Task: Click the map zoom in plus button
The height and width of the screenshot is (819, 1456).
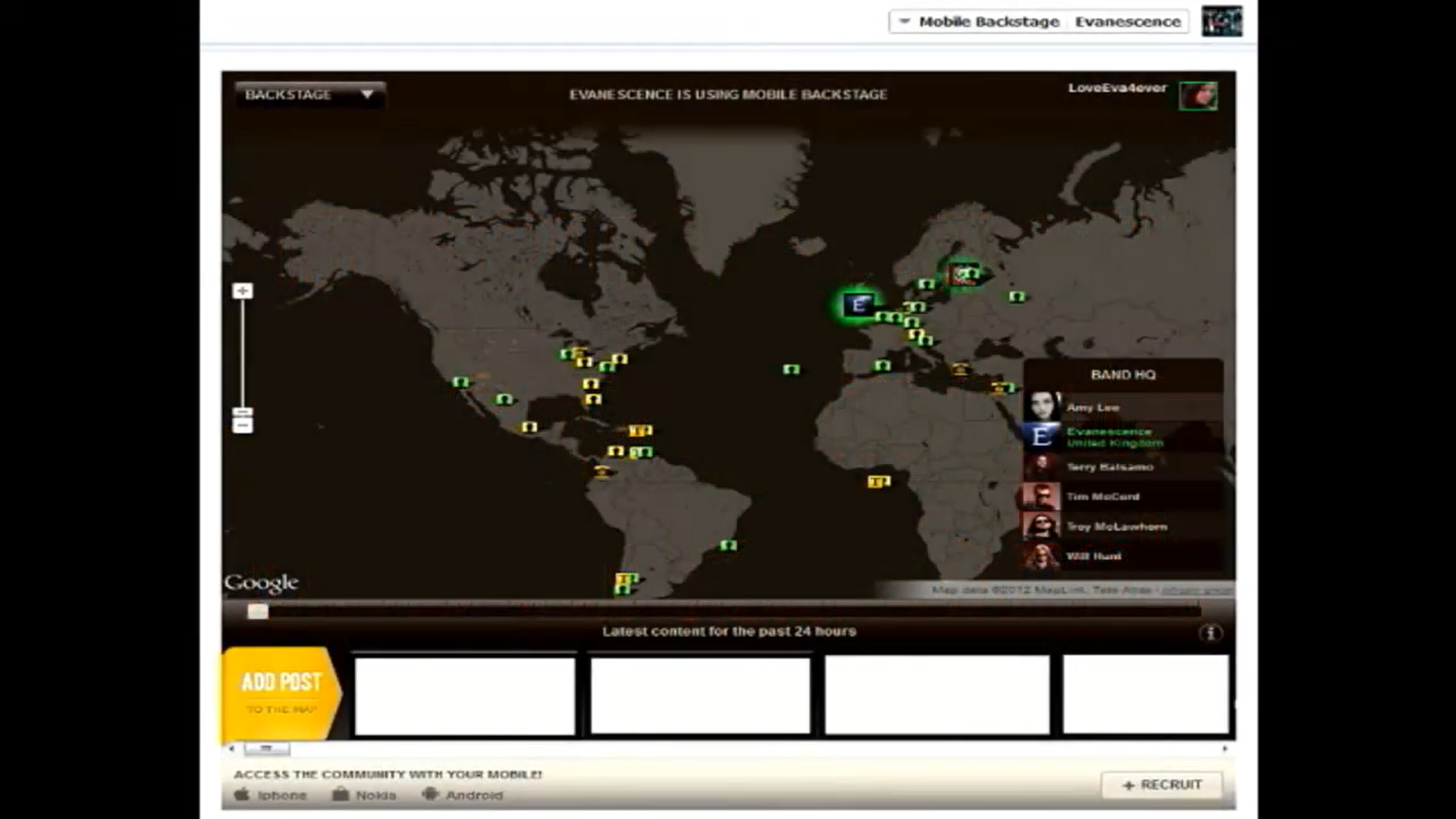Action: pos(243,290)
